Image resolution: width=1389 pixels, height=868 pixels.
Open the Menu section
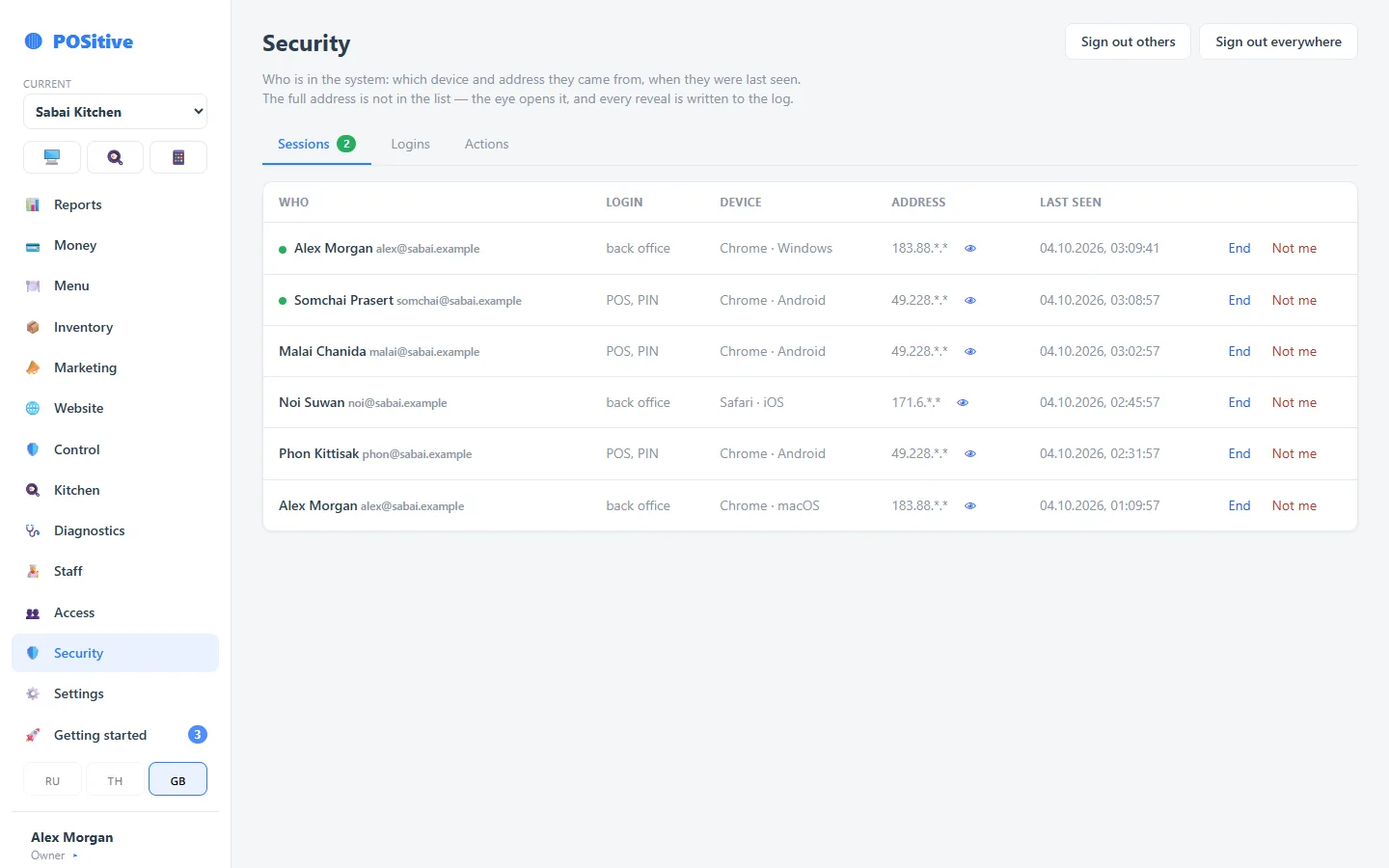[x=115, y=285]
